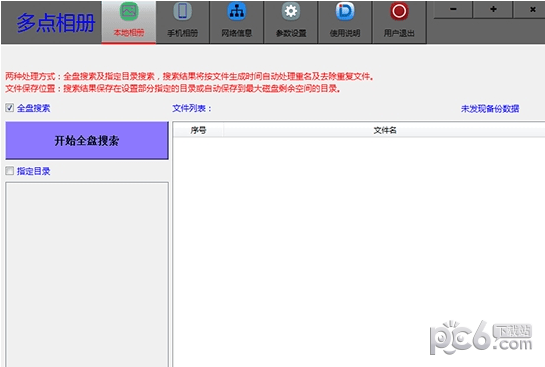Screen dimensions: 545x367
Task: Click the 未发现备份数据 backup status link
Action: [490, 109]
